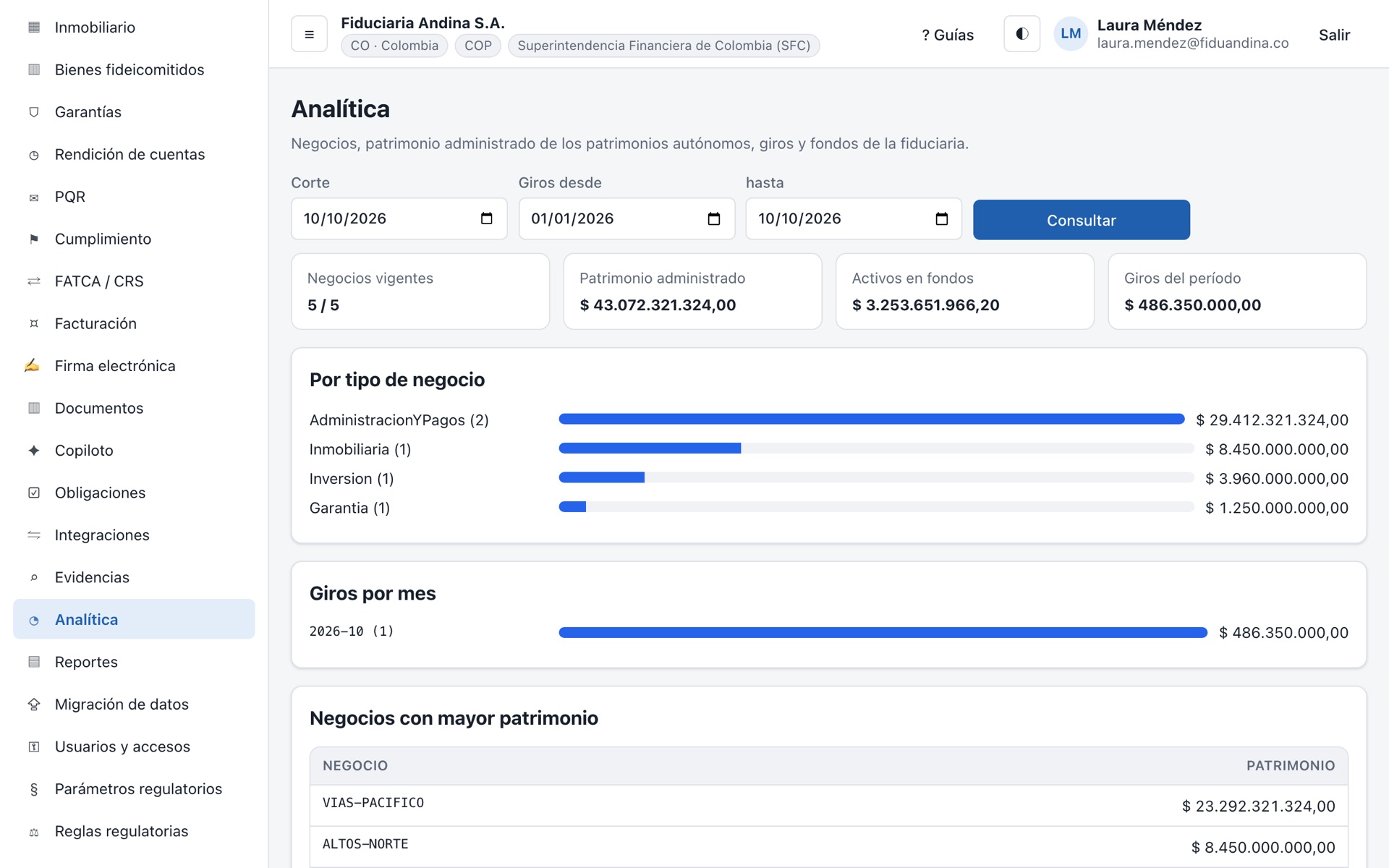Click the Patrimonio administrado value $ 43.072.321.324,00
Screen dimensions: 1389x868
pos(658,305)
